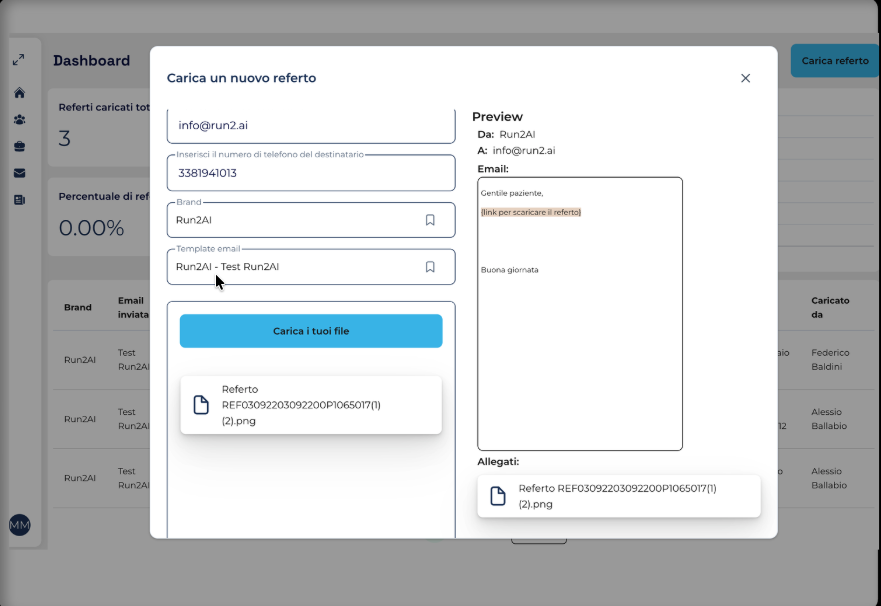Open the users group icon in sidebar

[x=19, y=120]
